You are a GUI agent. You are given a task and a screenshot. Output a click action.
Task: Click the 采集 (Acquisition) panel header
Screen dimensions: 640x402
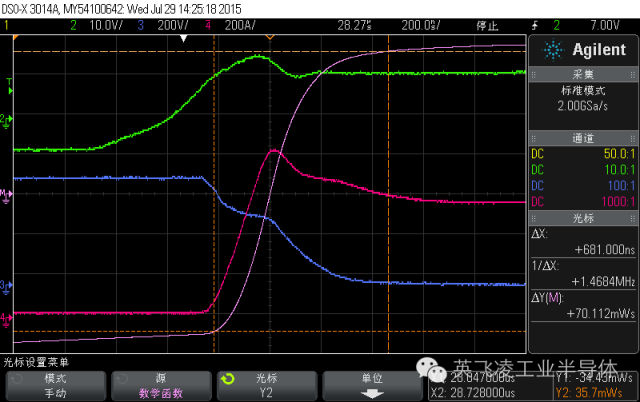[x=583, y=75]
